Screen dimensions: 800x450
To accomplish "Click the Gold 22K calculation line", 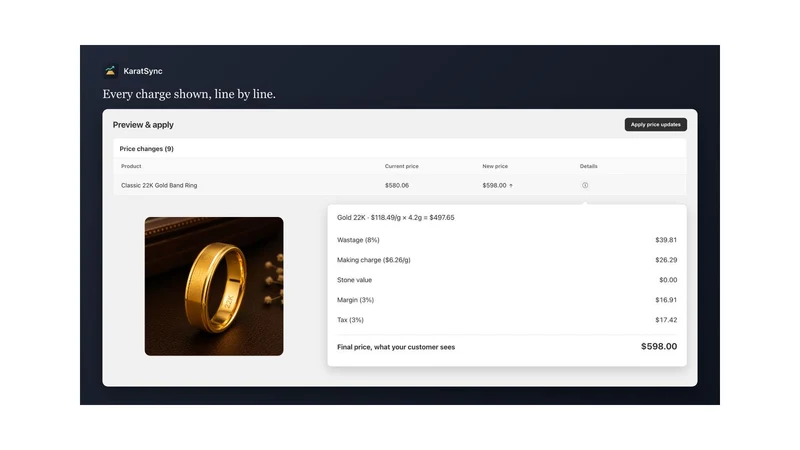I will click(x=395, y=217).
